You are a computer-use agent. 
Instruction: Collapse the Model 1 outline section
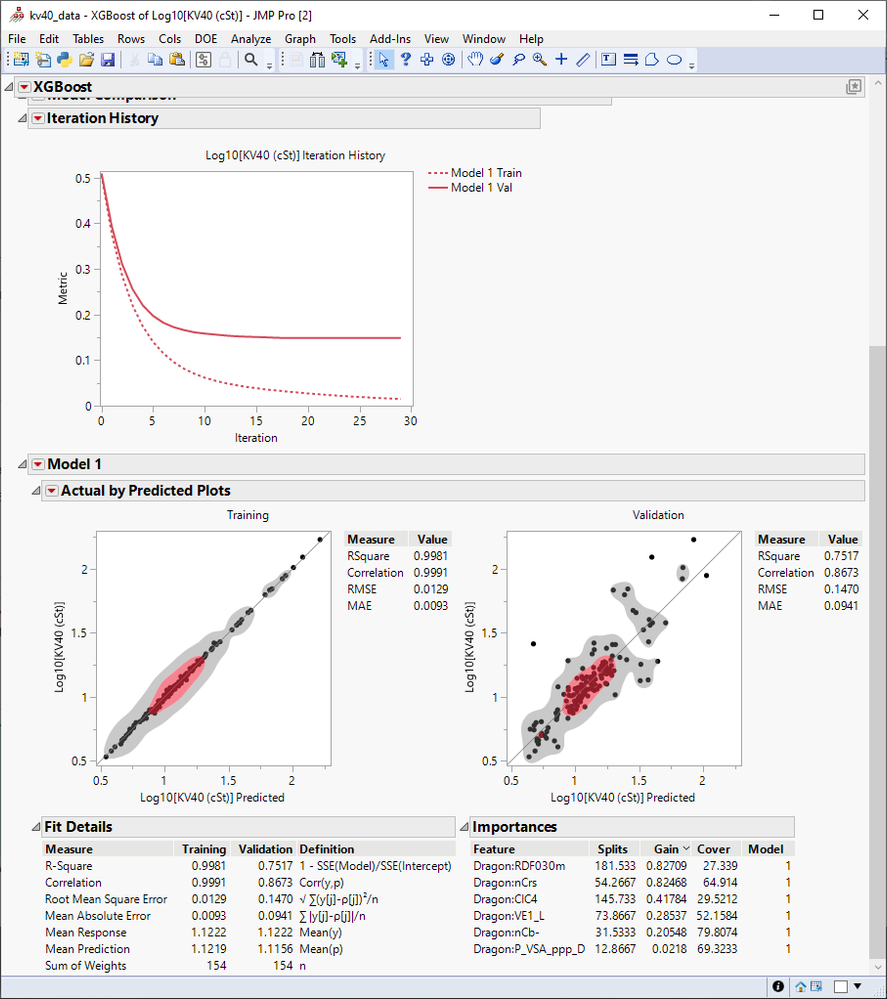pyautogui.click(x=21, y=464)
